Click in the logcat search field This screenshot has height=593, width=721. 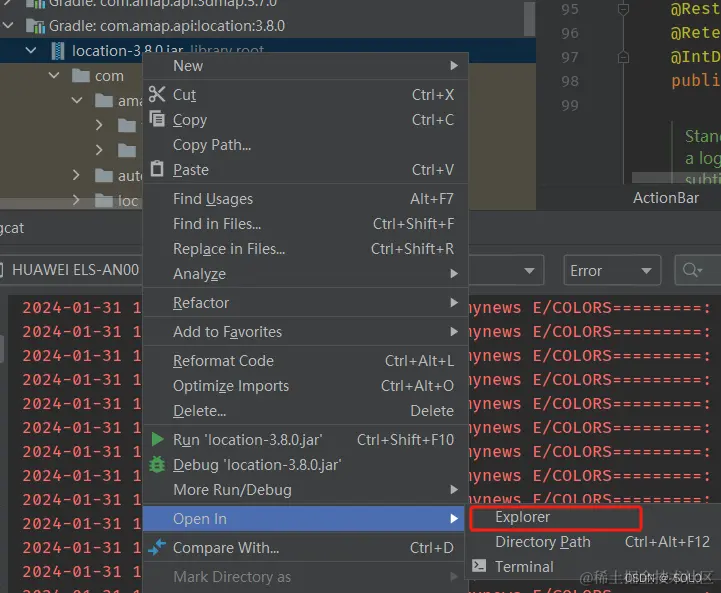point(698,270)
